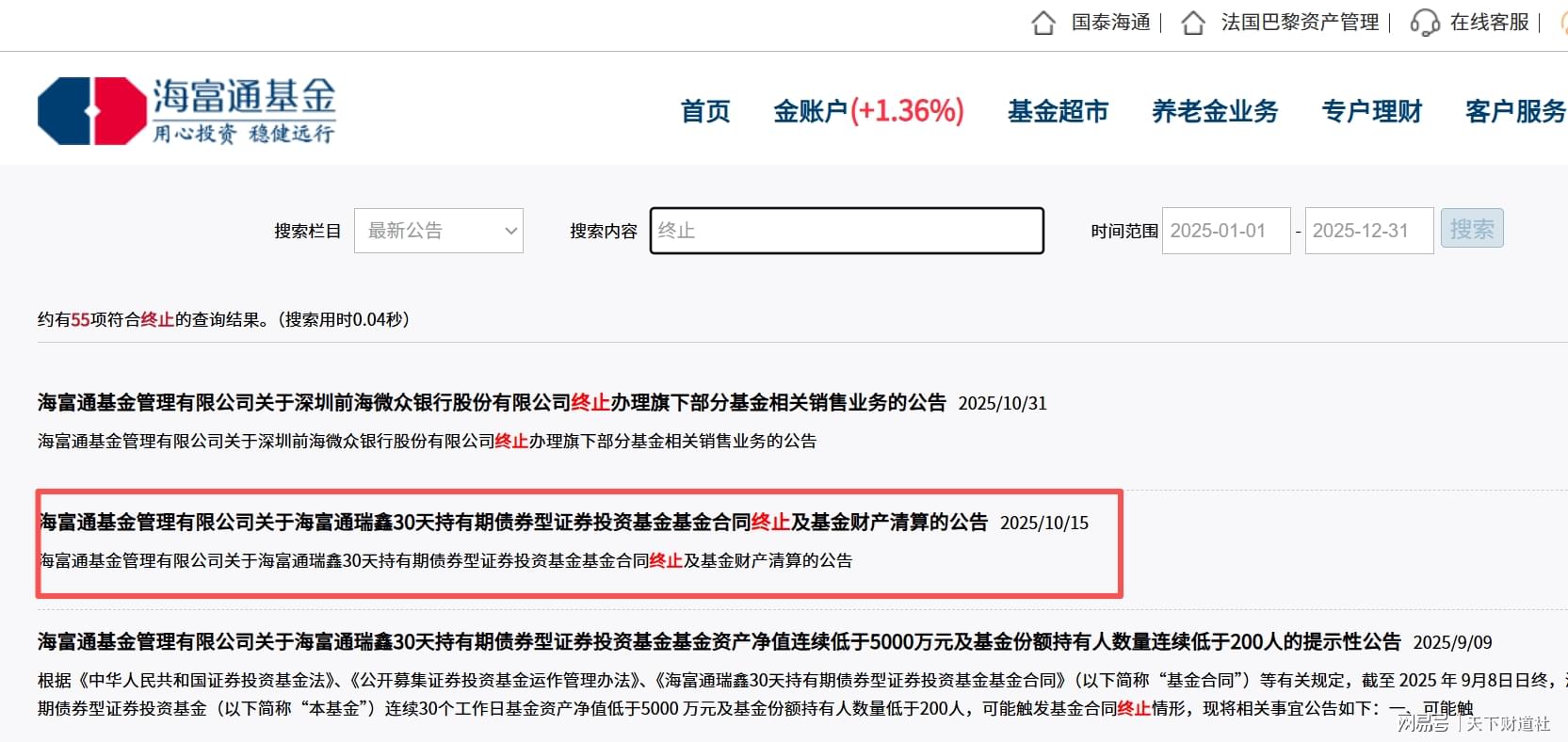This screenshot has height=742, width=1568.
Task: Open the 资产净值连续低于5000万元 提示性公告
Action: [719, 642]
